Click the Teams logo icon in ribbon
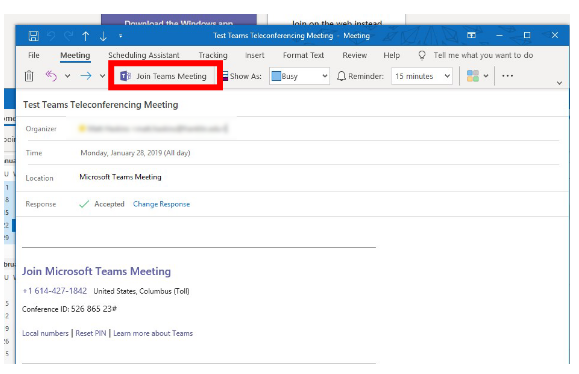 coord(125,76)
